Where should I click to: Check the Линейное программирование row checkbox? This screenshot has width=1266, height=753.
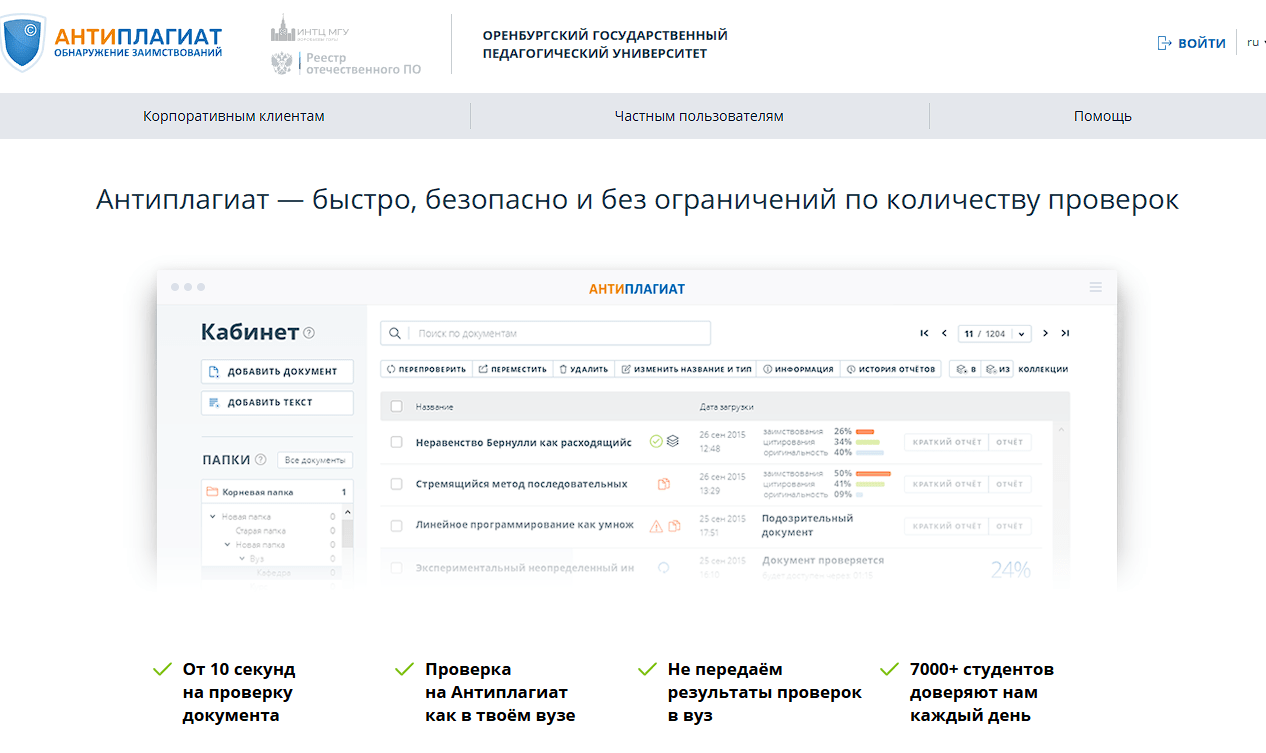396,525
